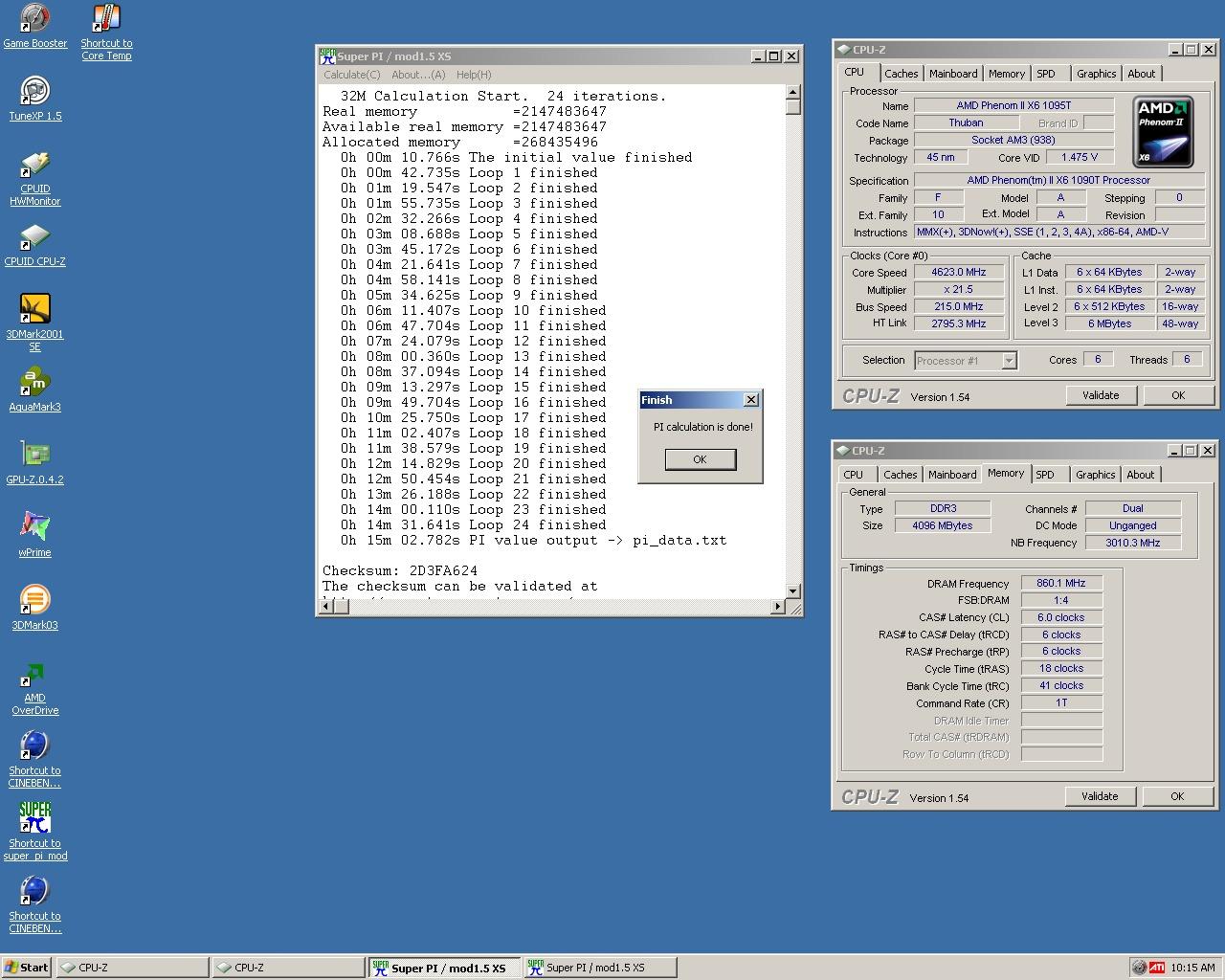Switch to SPD tab in top CPU-Z
The height and width of the screenshot is (980, 1225).
[1046, 74]
